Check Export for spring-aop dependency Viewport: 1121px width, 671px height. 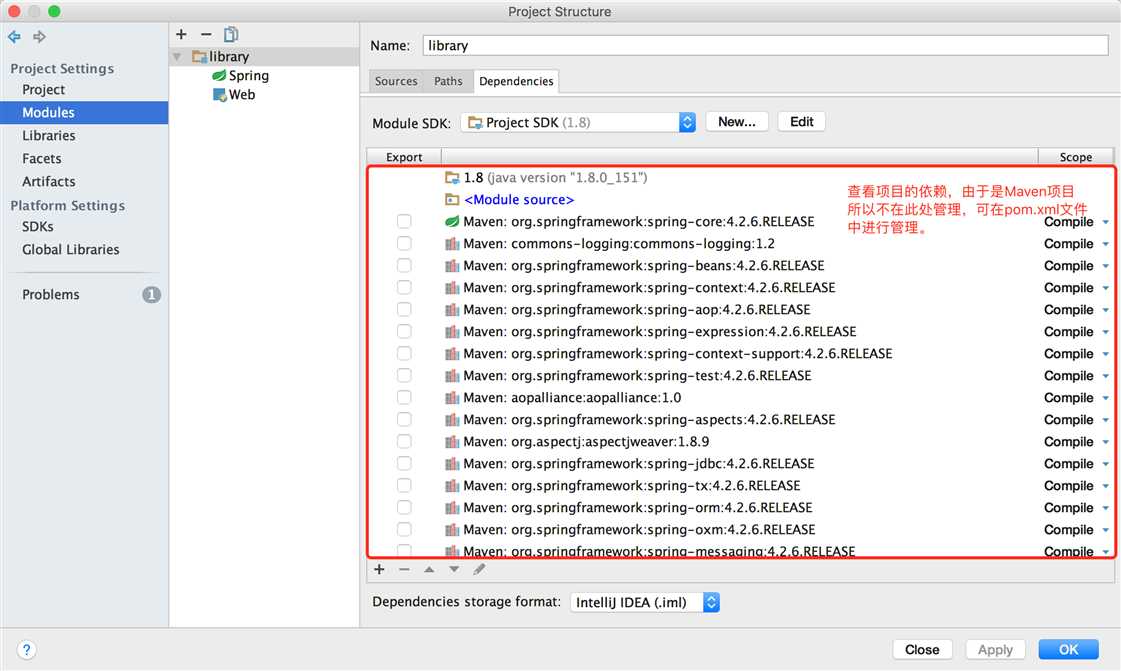click(404, 309)
